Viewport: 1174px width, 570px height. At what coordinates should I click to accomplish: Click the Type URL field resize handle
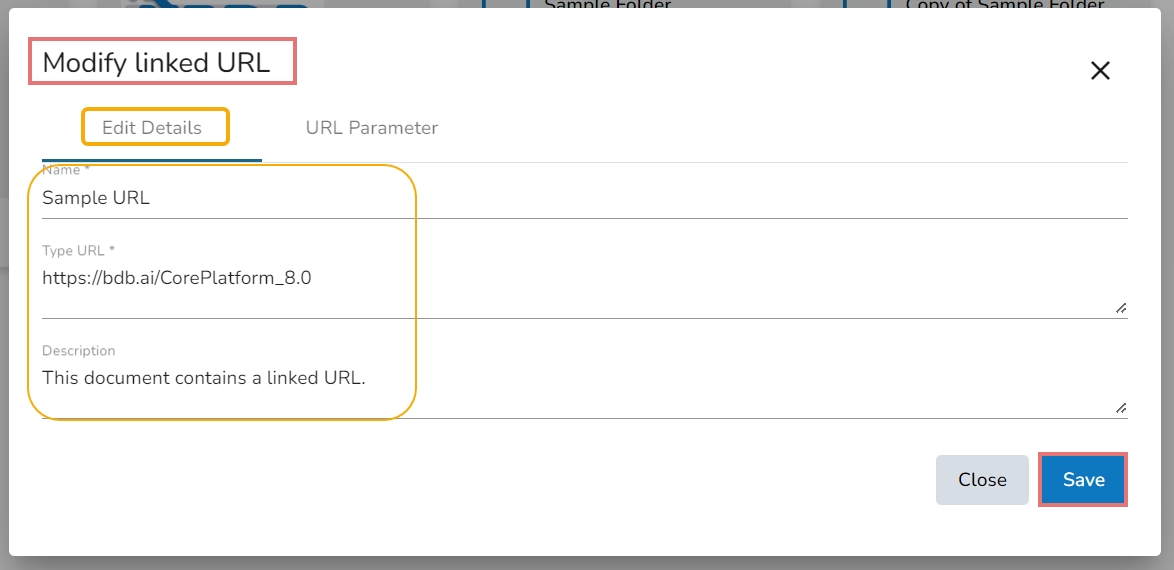tap(1121, 308)
